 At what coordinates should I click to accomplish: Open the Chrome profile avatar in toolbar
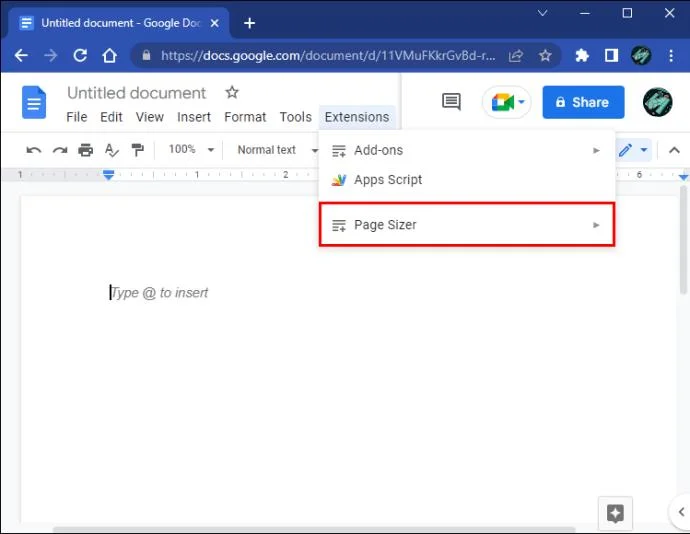pyautogui.click(x=641, y=55)
